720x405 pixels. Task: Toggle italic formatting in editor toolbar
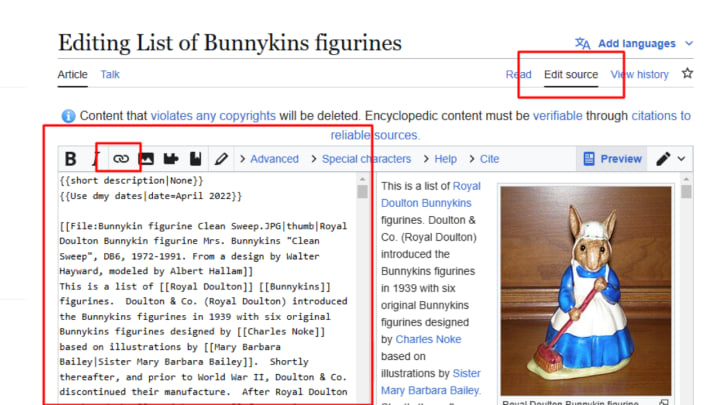[x=96, y=159]
